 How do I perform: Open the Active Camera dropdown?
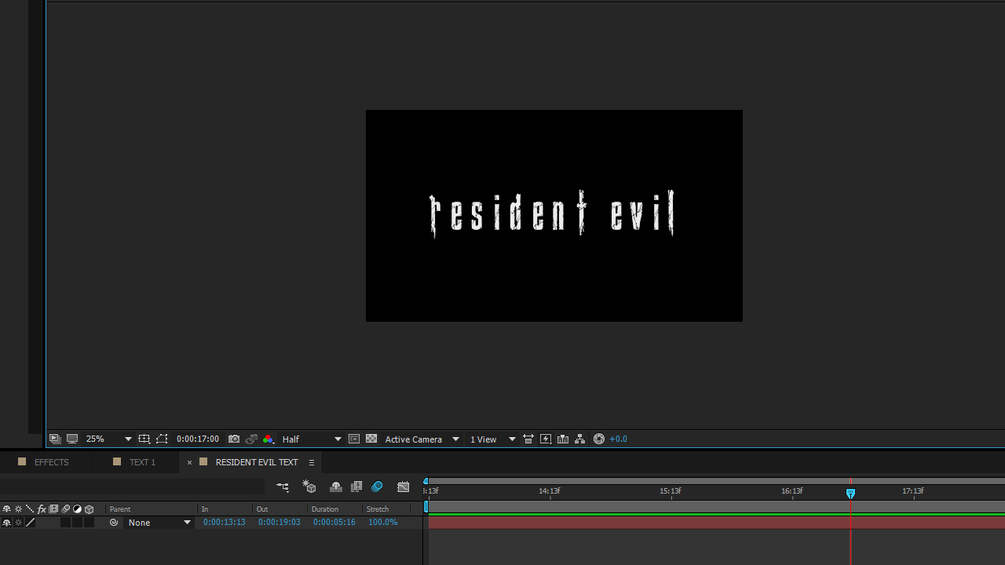tap(422, 439)
